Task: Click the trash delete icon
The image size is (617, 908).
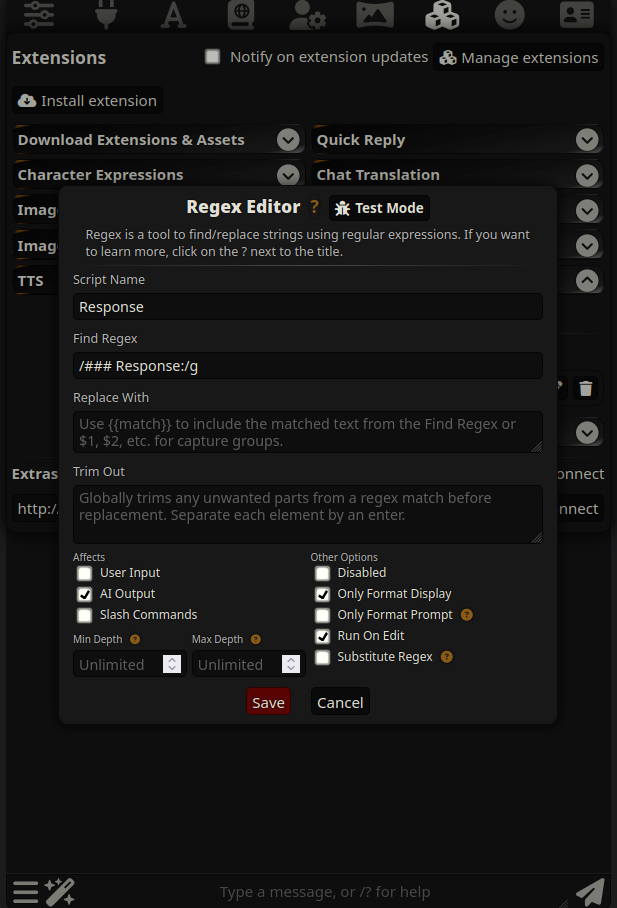Action: 586,388
